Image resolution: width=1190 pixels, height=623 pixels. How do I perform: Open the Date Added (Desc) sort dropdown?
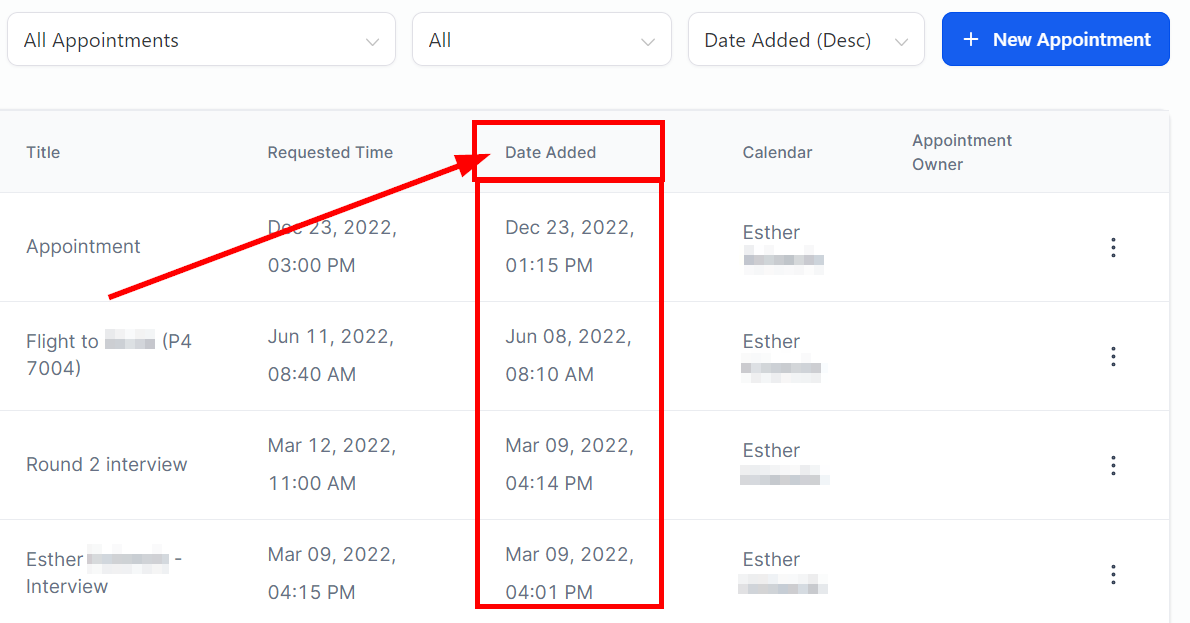tap(806, 39)
